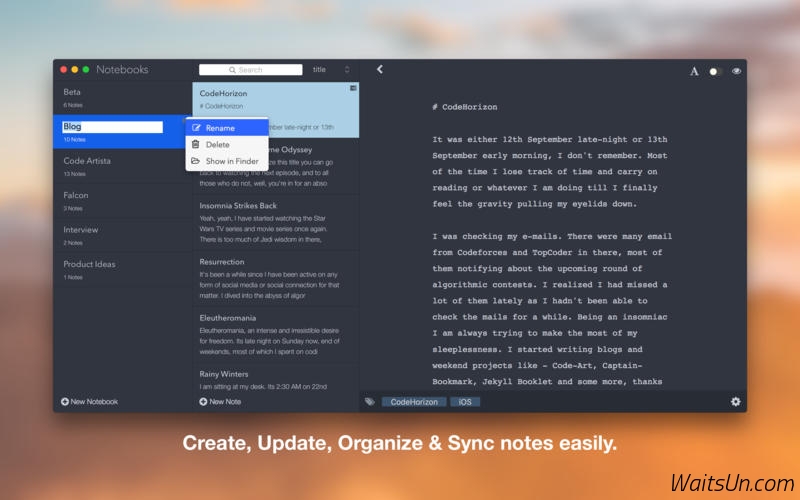The height and width of the screenshot is (500, 800).
Task: Click the folder icon beside Show in Finder
Action: pyautogui.click(x=195, y=161)
